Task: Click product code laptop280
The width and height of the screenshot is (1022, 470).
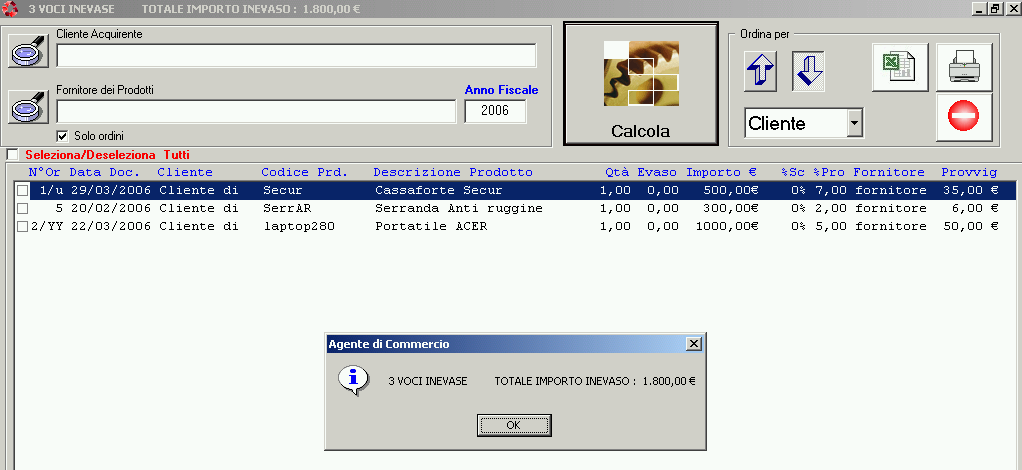Action: pos(299,227)
